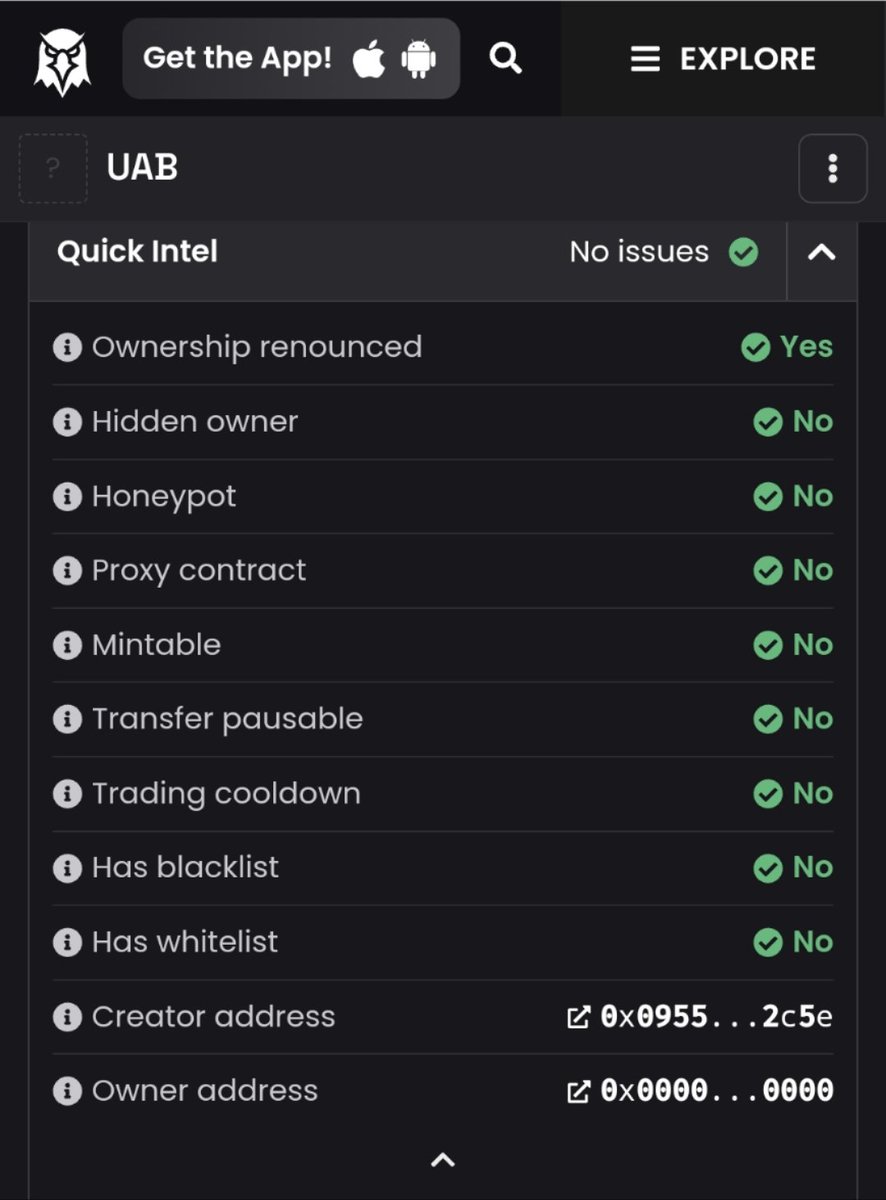Click the Has whitelist info icon
Viewport: 886px width, 1200px height.
point(67,942)
